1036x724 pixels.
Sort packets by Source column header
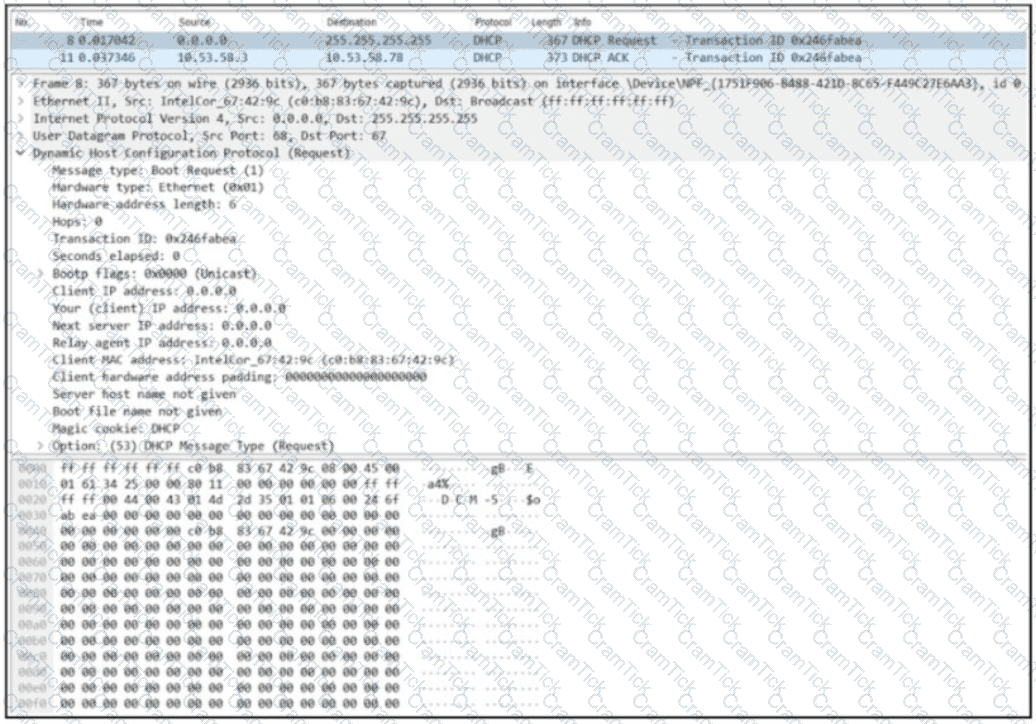pyautogui.click(x=194, y=22)
